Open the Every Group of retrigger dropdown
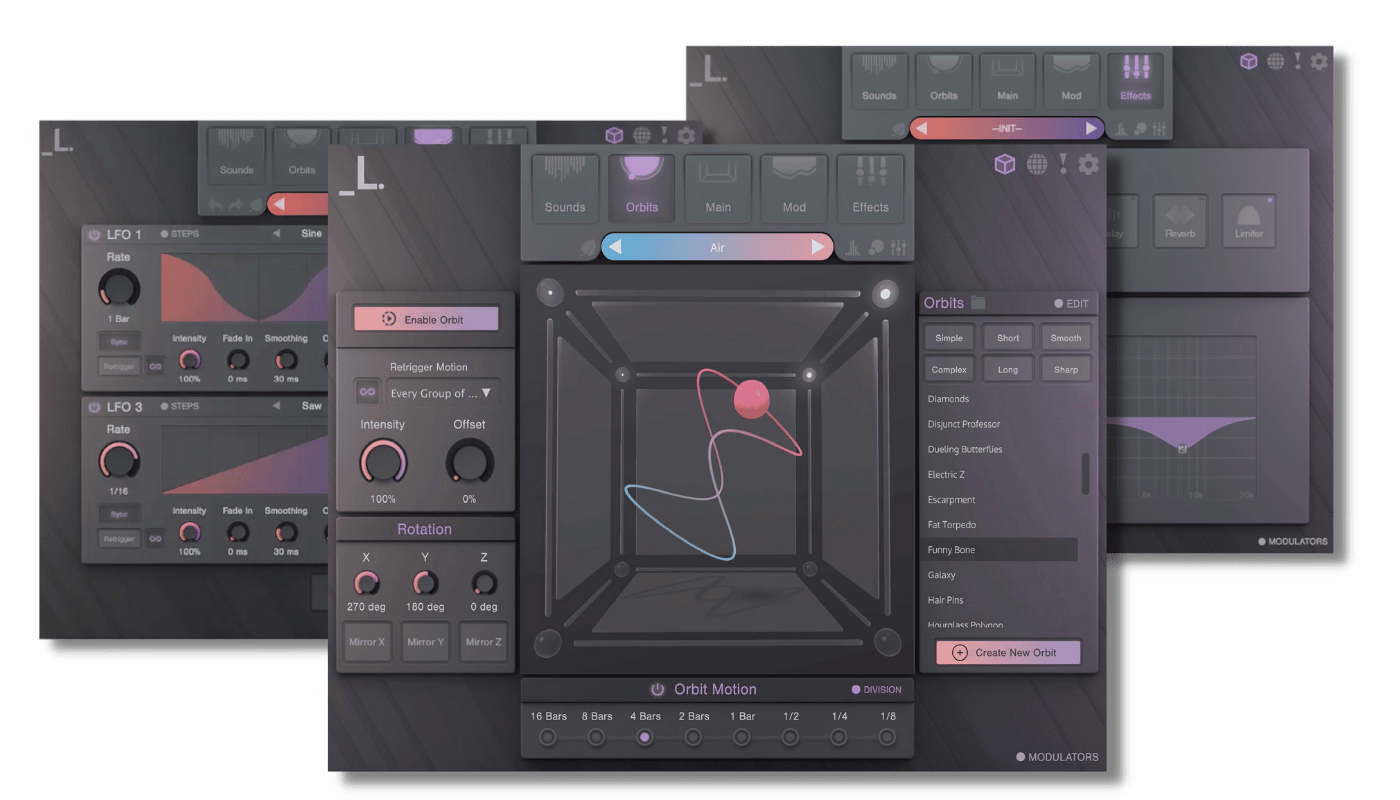This screenshot has width=1400, height=800. (444, 393)
